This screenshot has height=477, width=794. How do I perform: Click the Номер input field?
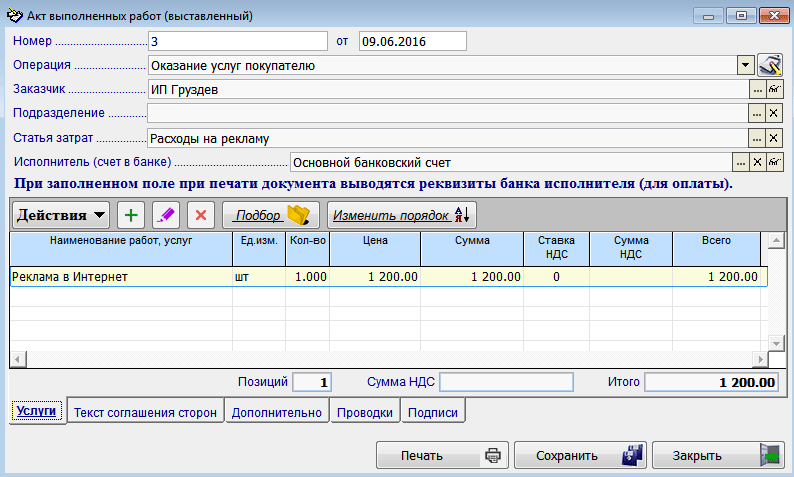pos(238,41)
